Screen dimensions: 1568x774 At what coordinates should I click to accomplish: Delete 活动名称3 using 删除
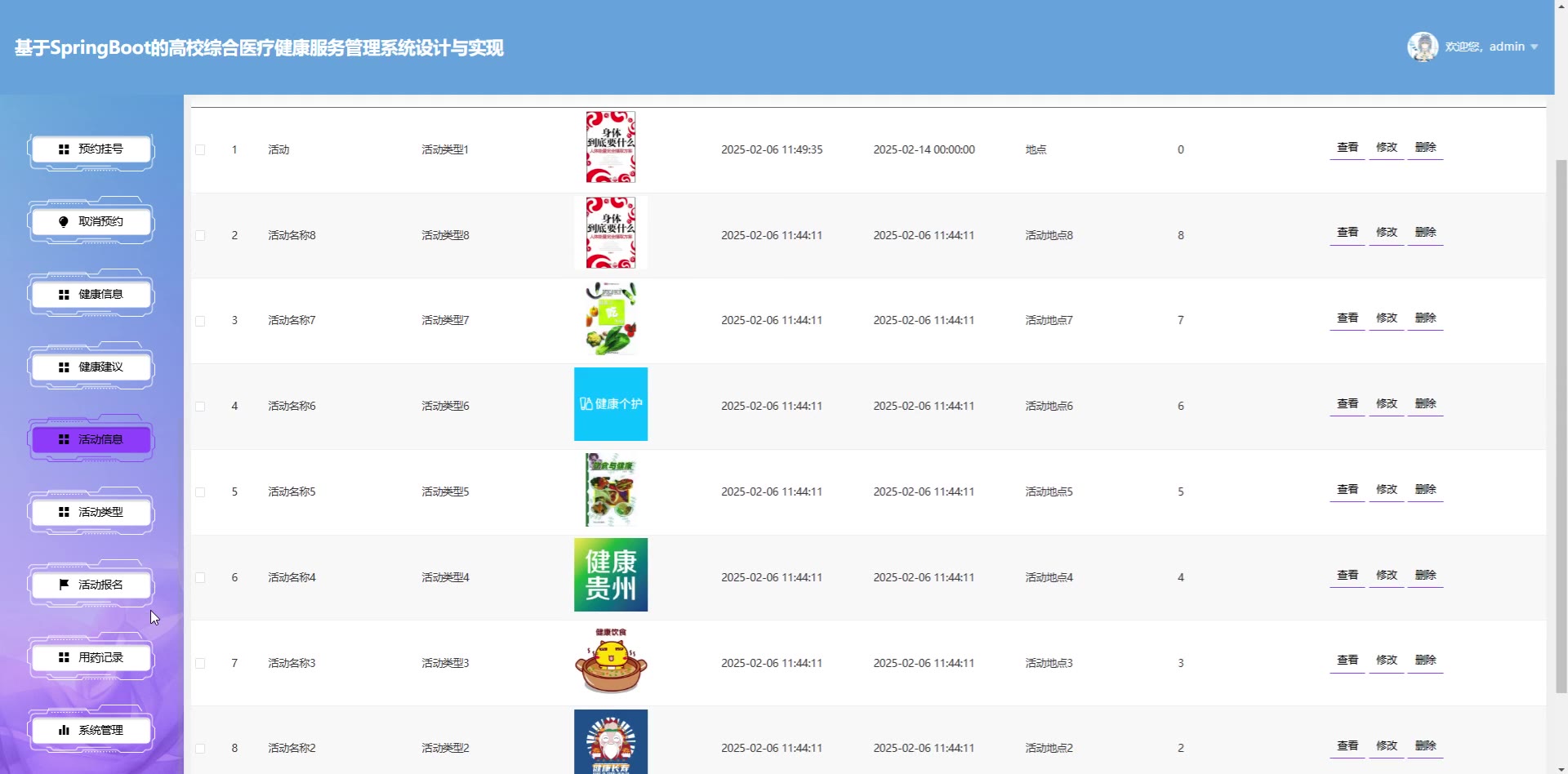(1426, 661)
